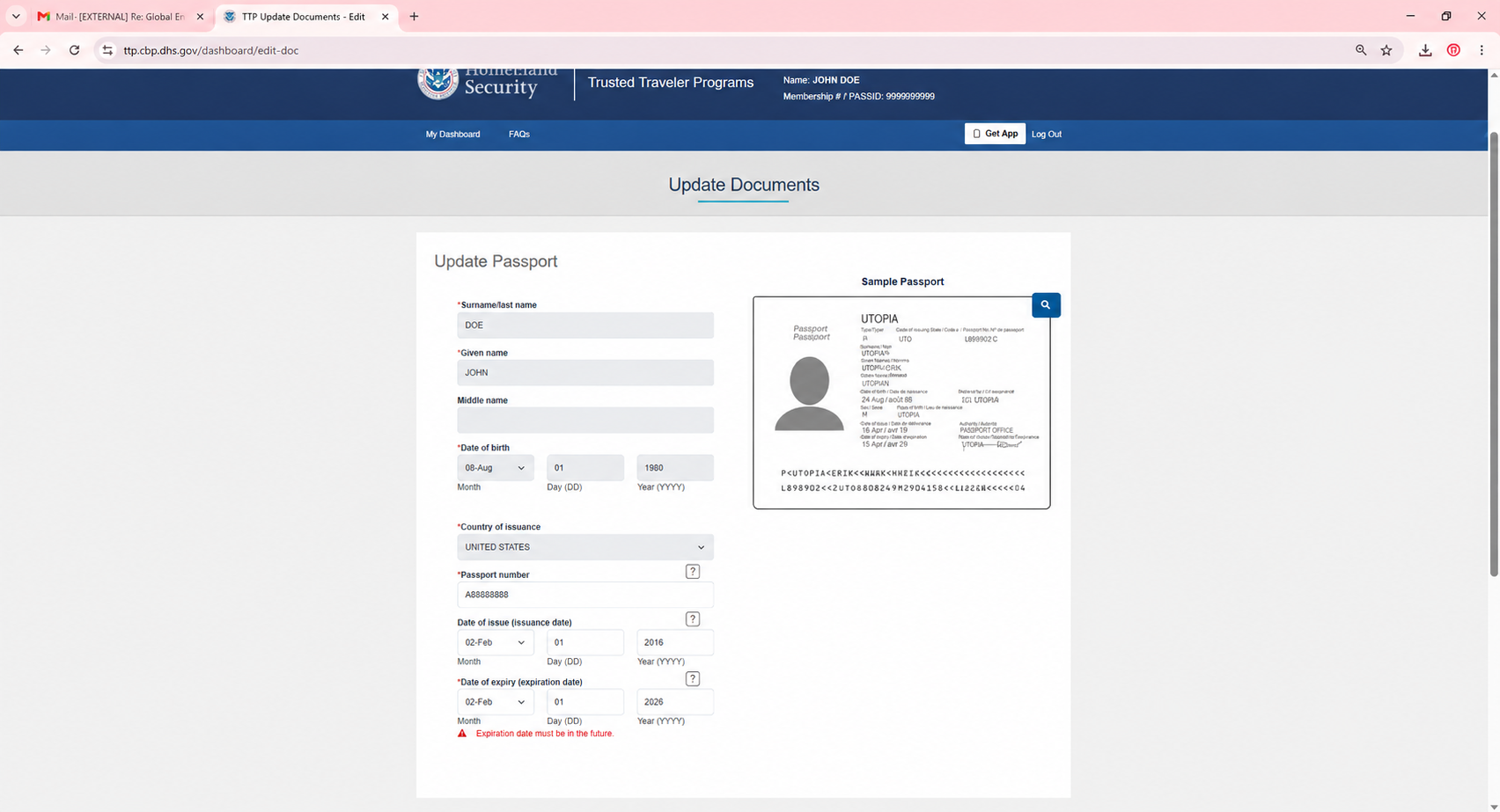Image resolution: width=1500 pixels, height=812 pixels.
Task: Click the Date of issue year field 2016
Action: (x=675, y=642)
